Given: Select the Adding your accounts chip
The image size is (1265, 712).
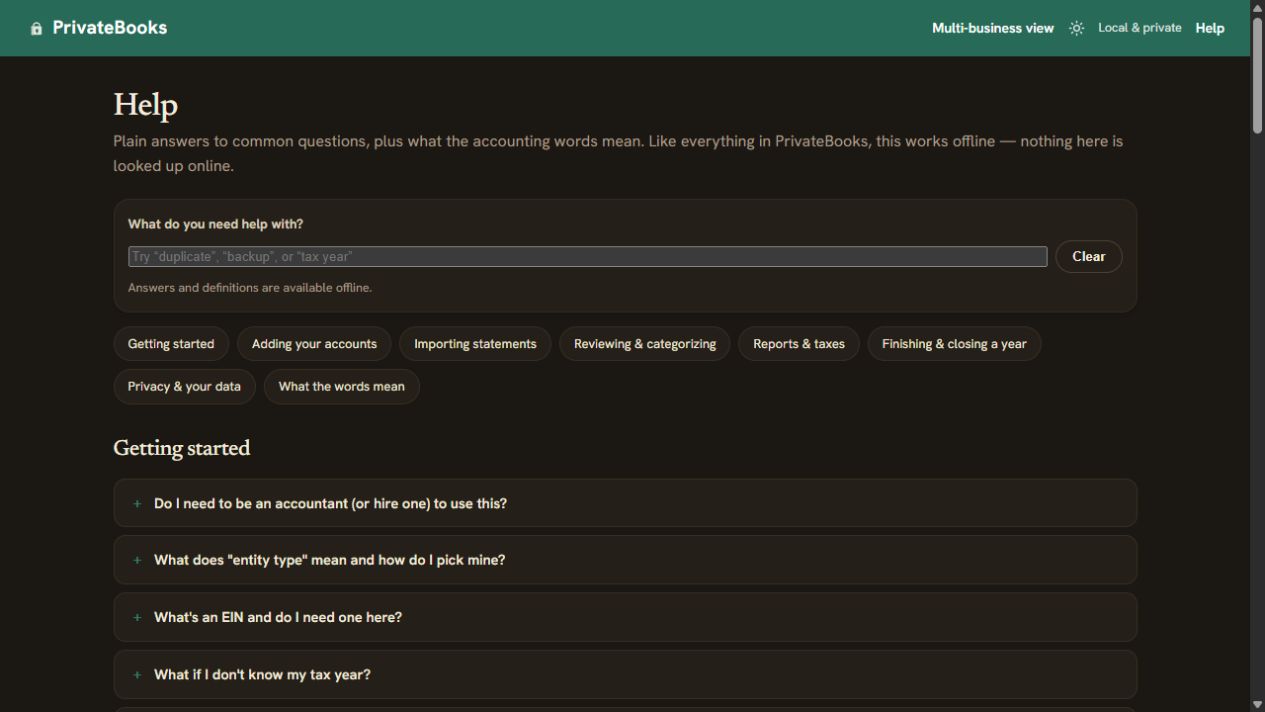Looking at the screenshot, I should [x=314, y=344].
